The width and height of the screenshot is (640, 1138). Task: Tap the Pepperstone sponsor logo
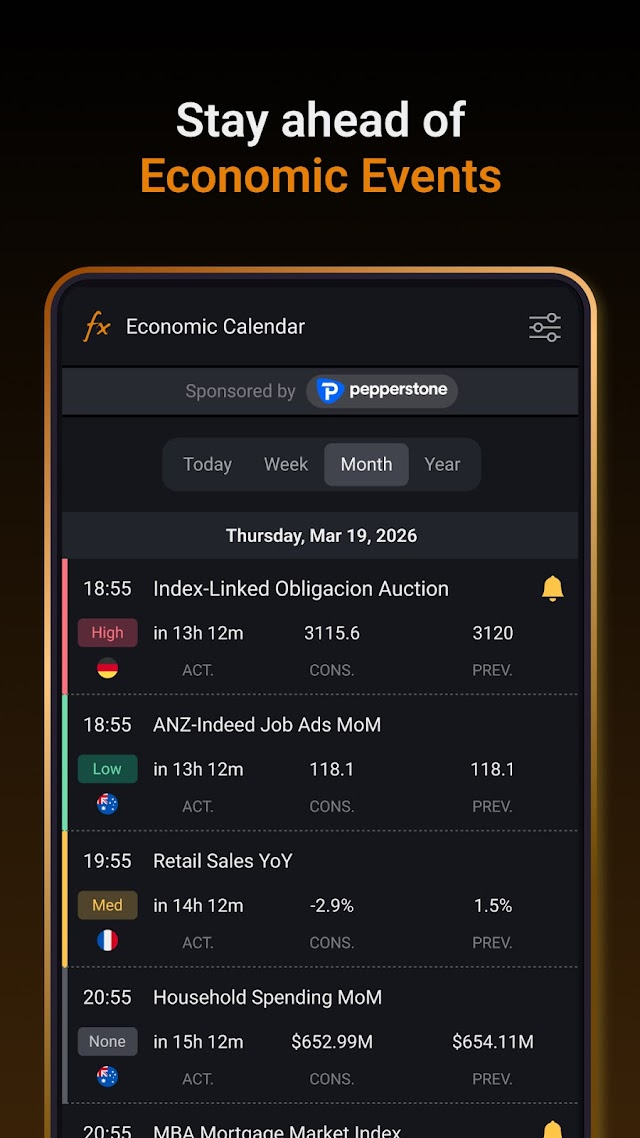[x=382, y=390]
